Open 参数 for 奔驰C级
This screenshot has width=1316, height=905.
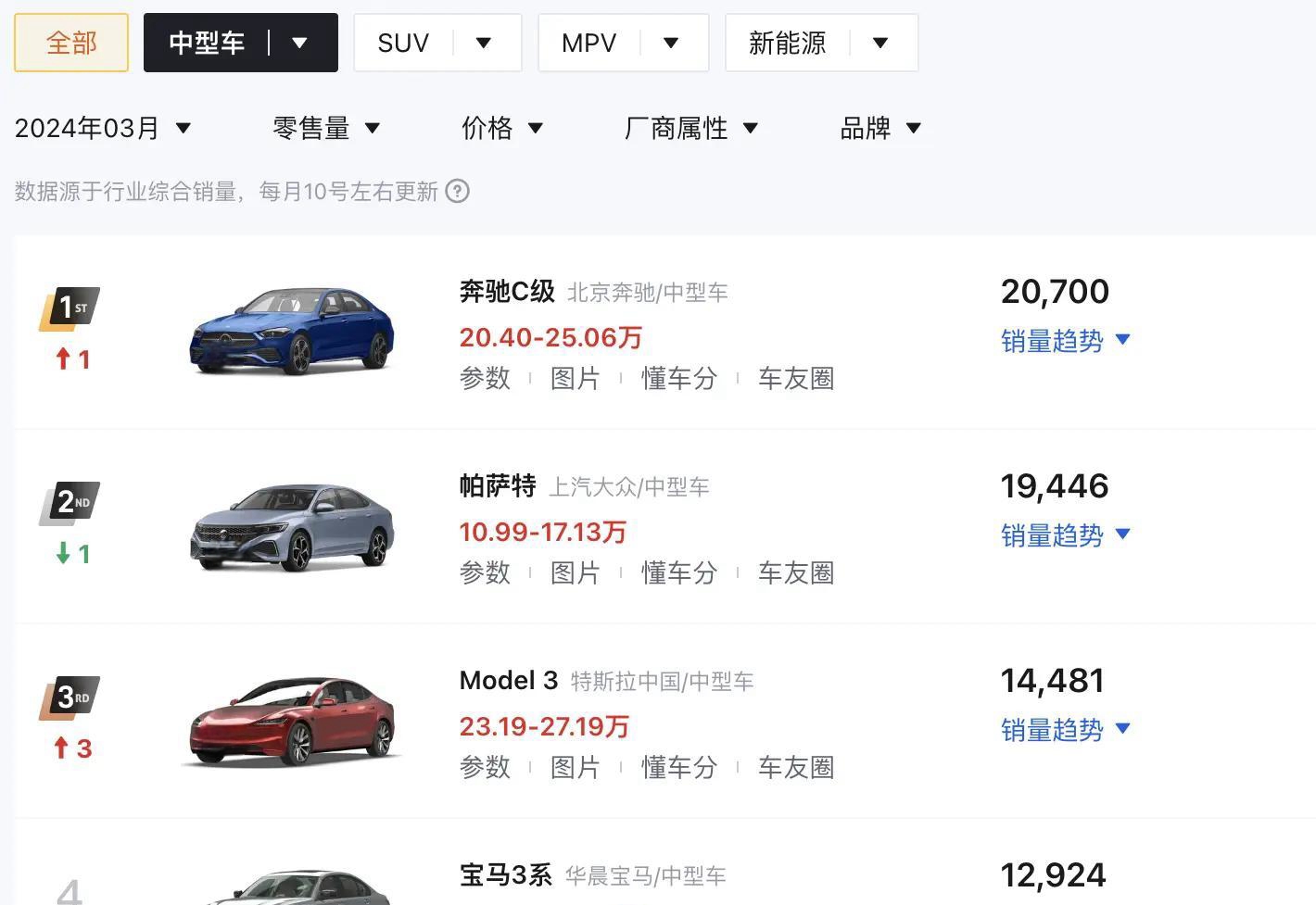(x=485, y=378)
